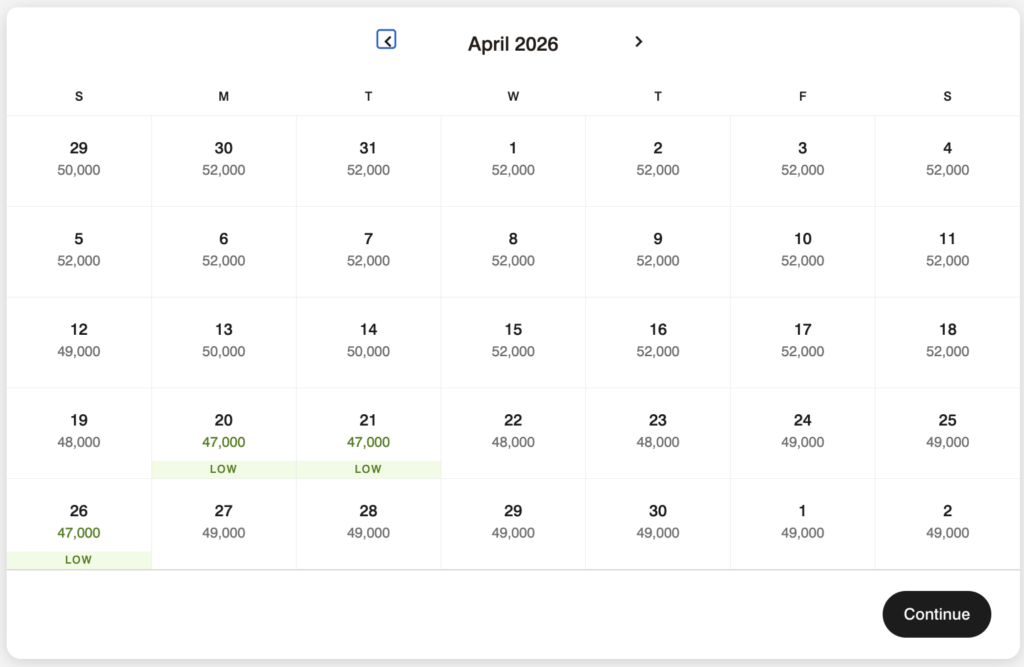Select Saturday April 18

pyautogui.click(x=947, y=340)
